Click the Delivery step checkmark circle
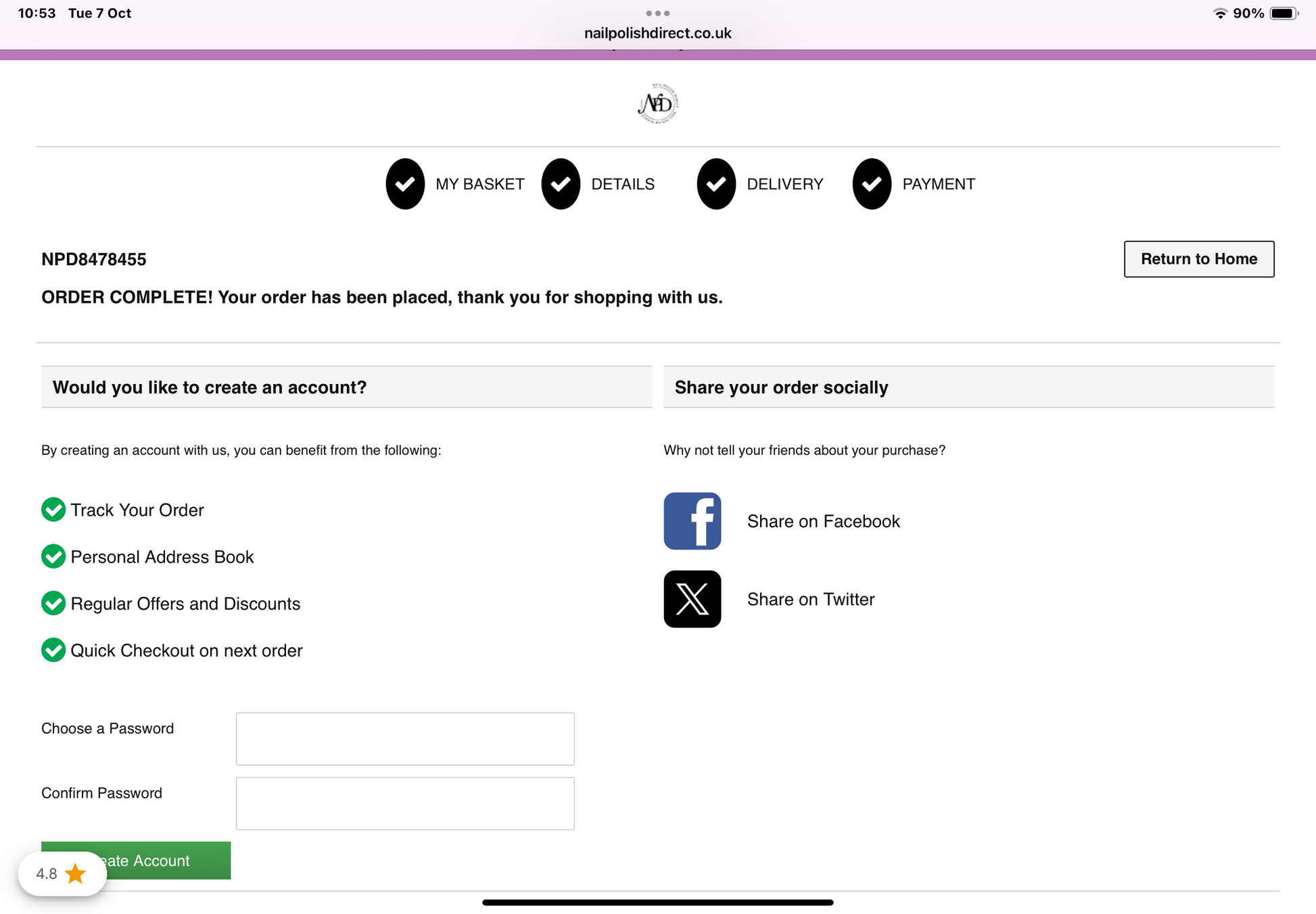 (716, 184)
